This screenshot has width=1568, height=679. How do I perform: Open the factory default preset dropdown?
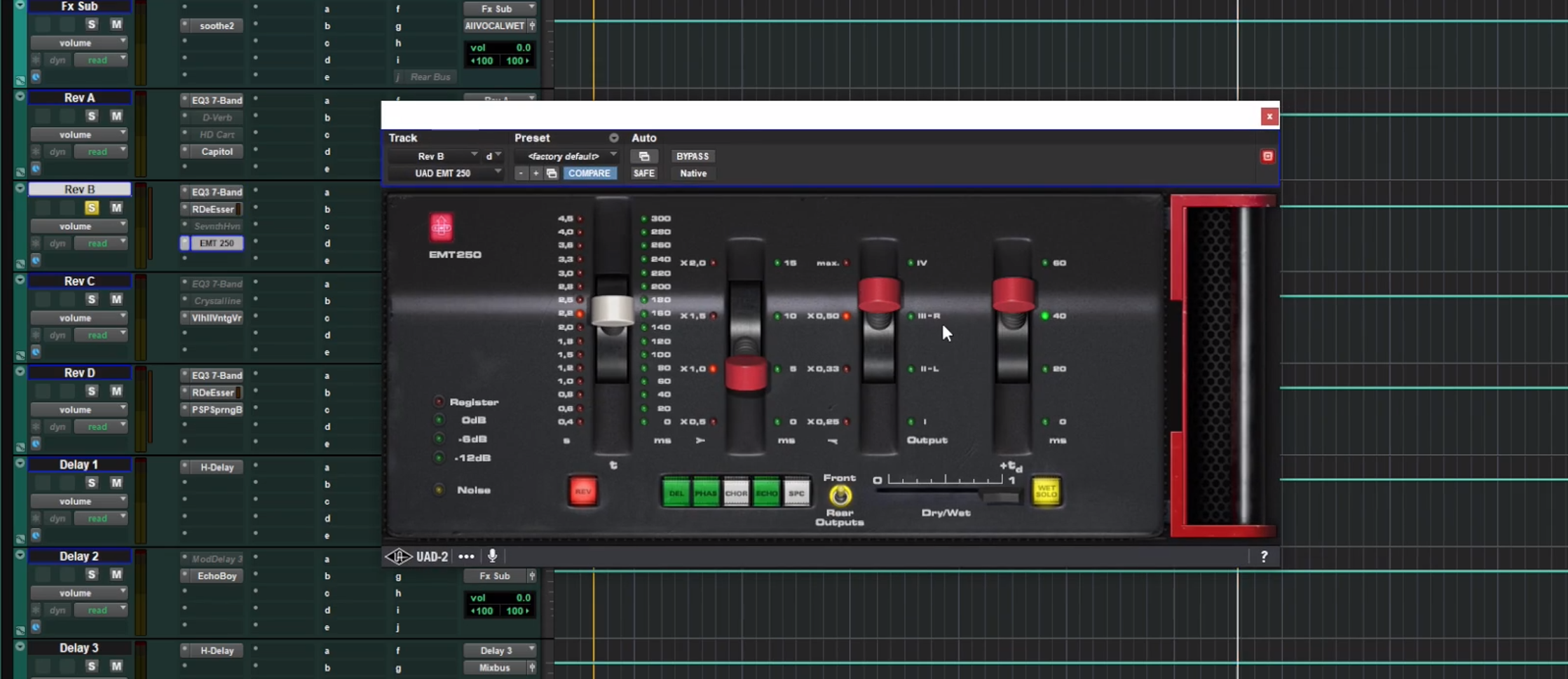[566, 156]
